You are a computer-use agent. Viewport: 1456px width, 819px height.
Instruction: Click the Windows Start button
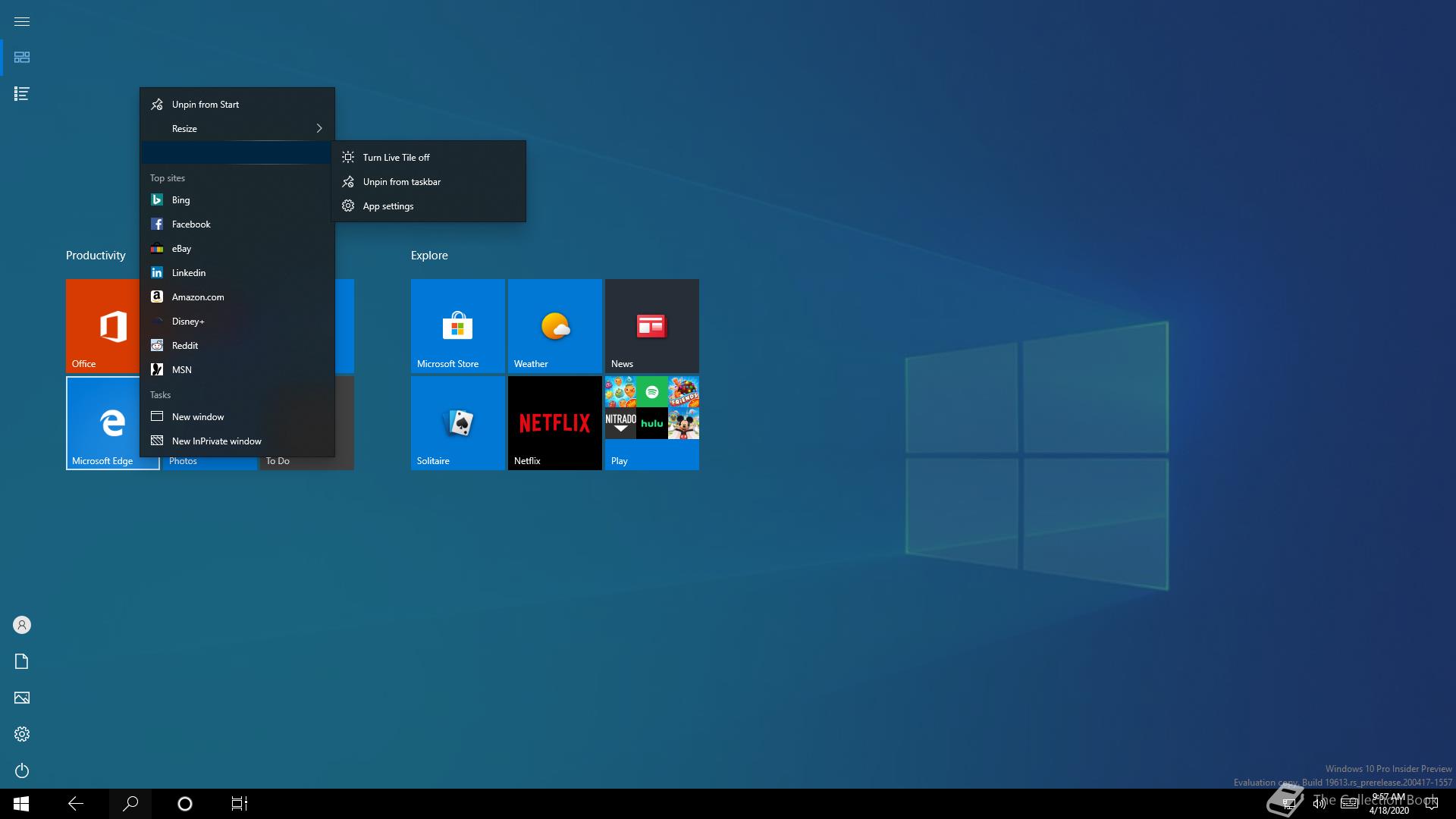[21, 804]
